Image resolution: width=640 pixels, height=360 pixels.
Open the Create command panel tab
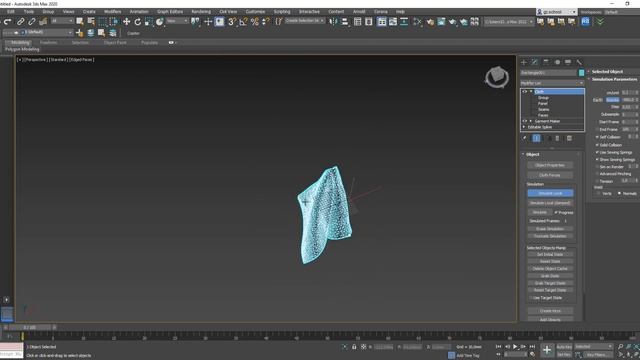[524, 62]
